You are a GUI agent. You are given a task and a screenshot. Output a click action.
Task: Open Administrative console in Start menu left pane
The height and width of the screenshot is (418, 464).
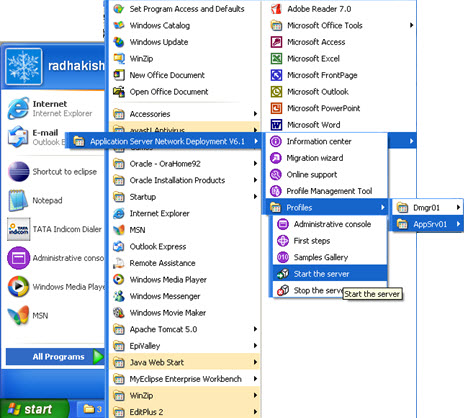pyautogui.click(x=55, y=258)
